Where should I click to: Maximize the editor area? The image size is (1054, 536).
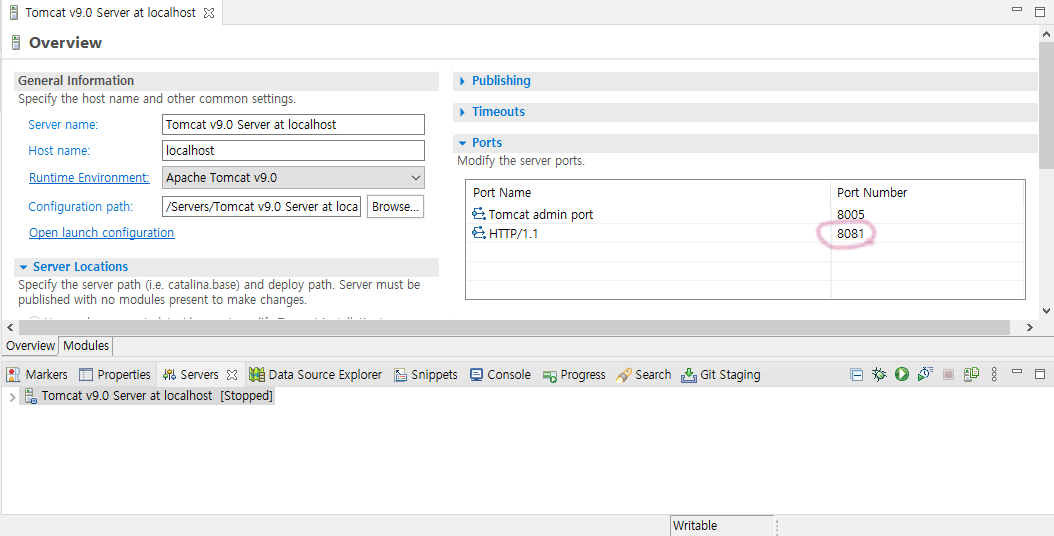(1040, 11)
